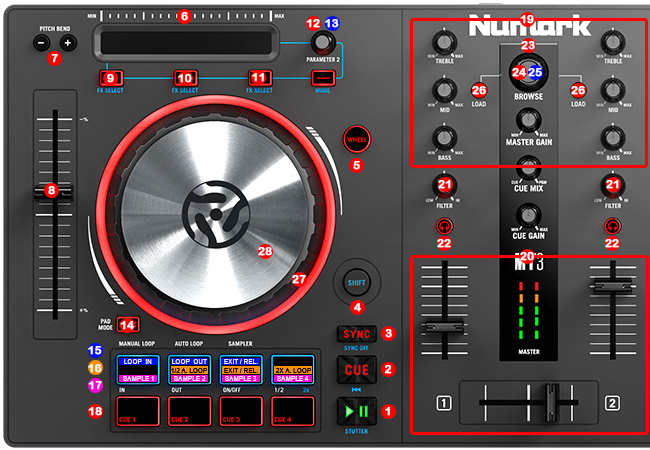Click the CUE GAIN knob

[529, 215]
